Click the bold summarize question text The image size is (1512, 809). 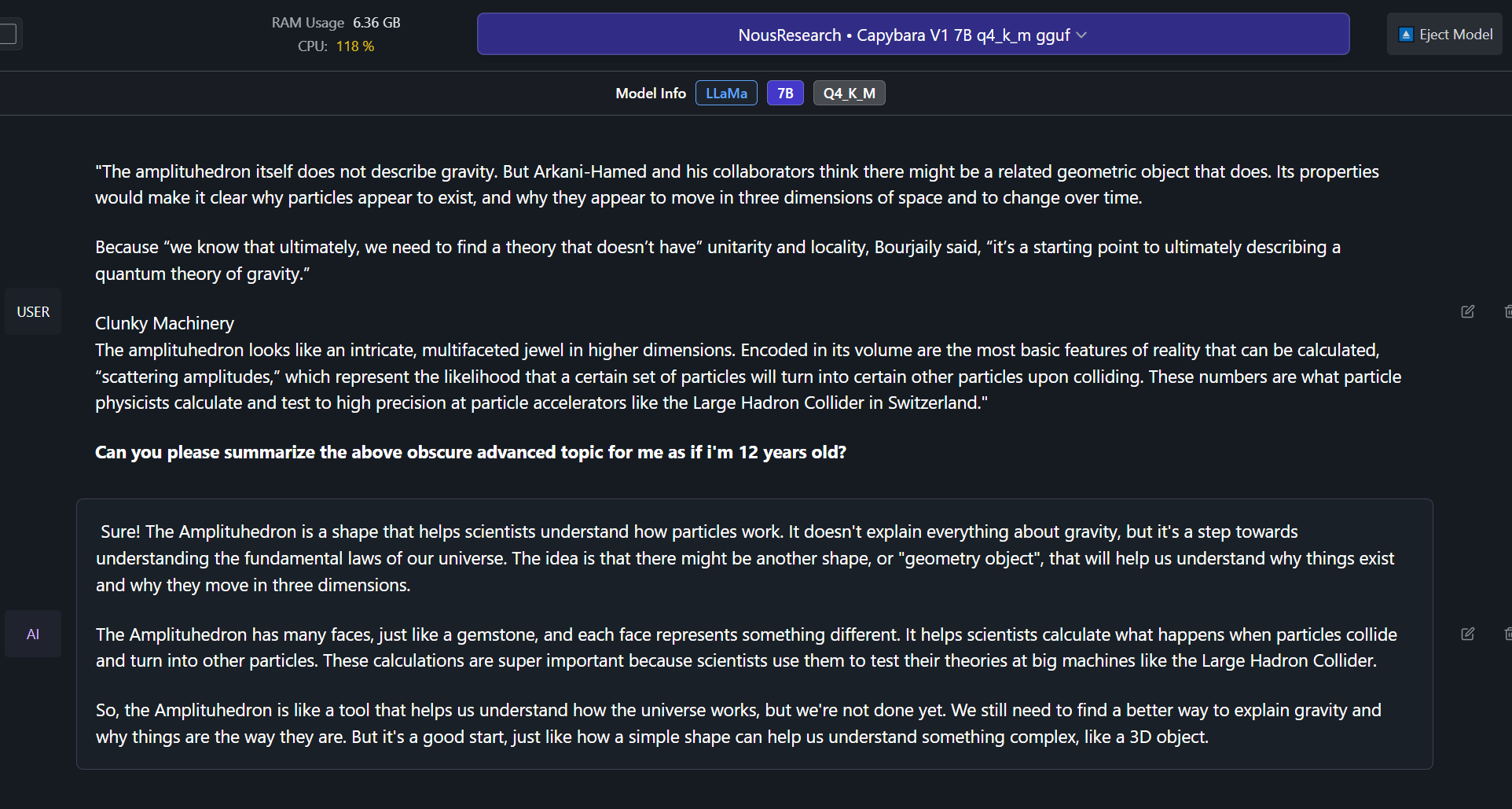pyautogui.click(x=471, y=452)
